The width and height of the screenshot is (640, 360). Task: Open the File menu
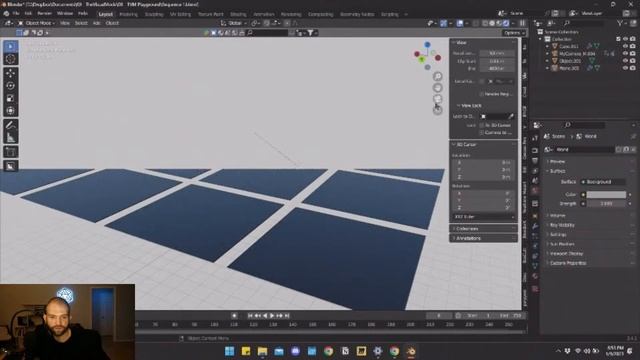pos(16,13)
